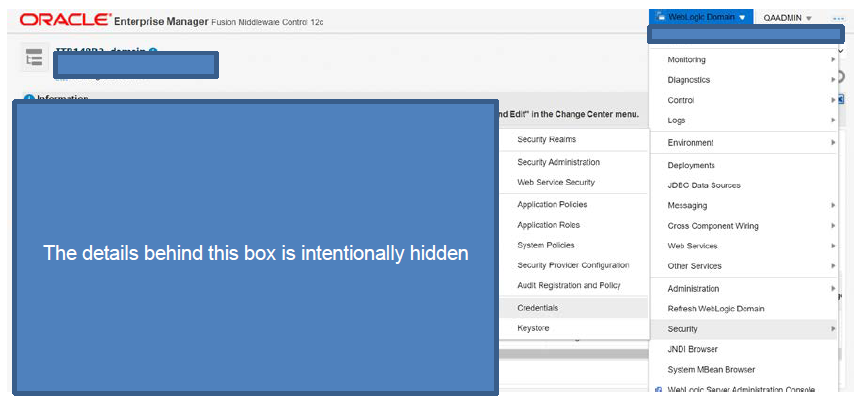Screen dimensions: 861x401
Task: Open Keystore from Security submenu
Action: point(574,328)
